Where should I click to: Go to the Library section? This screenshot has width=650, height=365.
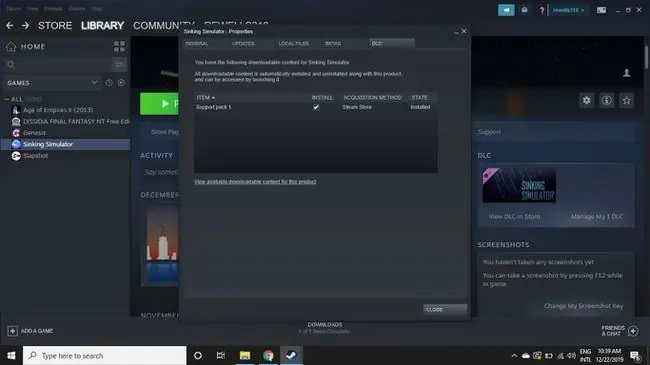point(102,26)
